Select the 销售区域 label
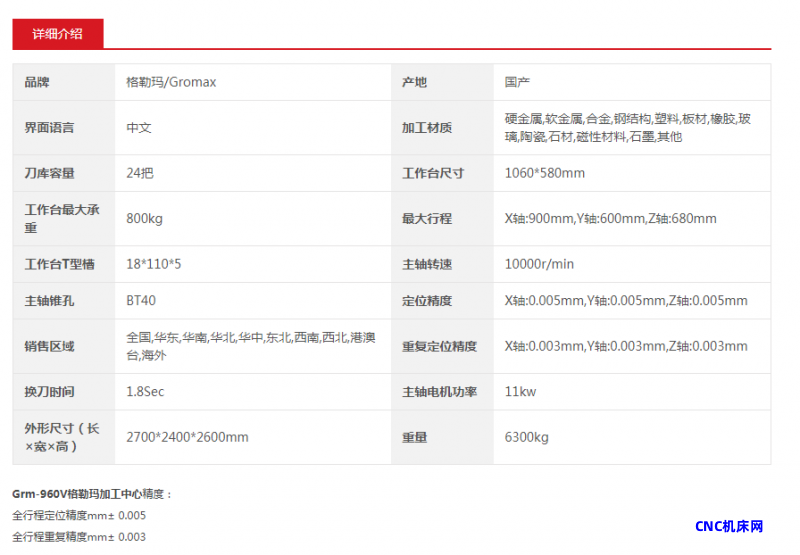 click(49, 346)
